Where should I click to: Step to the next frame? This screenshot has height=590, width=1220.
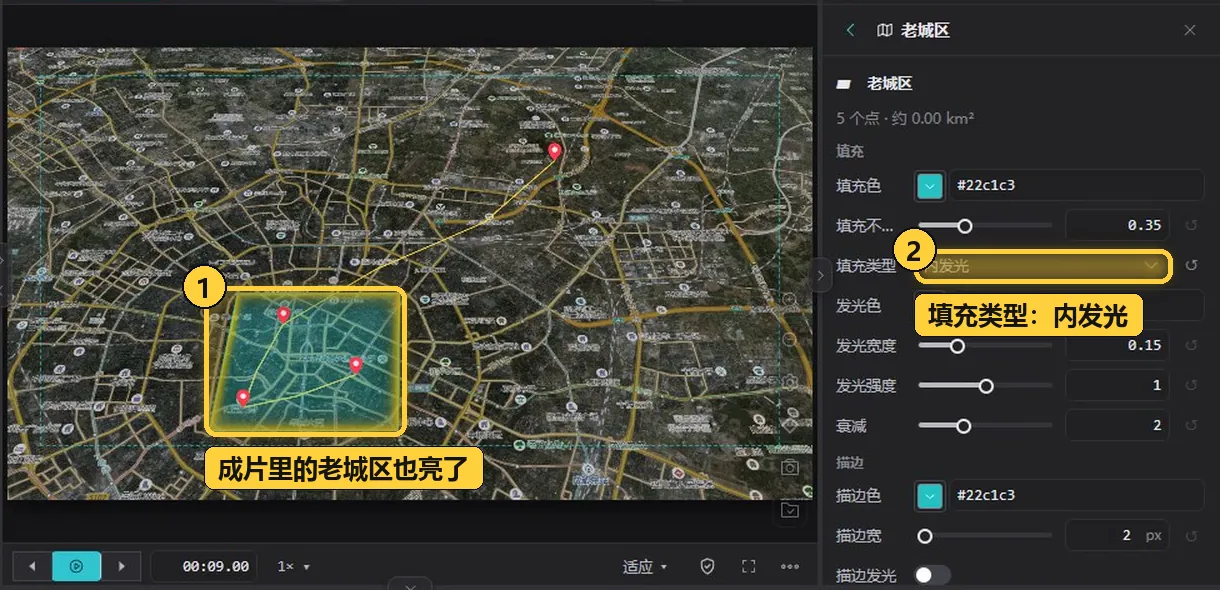click(122, 567)
